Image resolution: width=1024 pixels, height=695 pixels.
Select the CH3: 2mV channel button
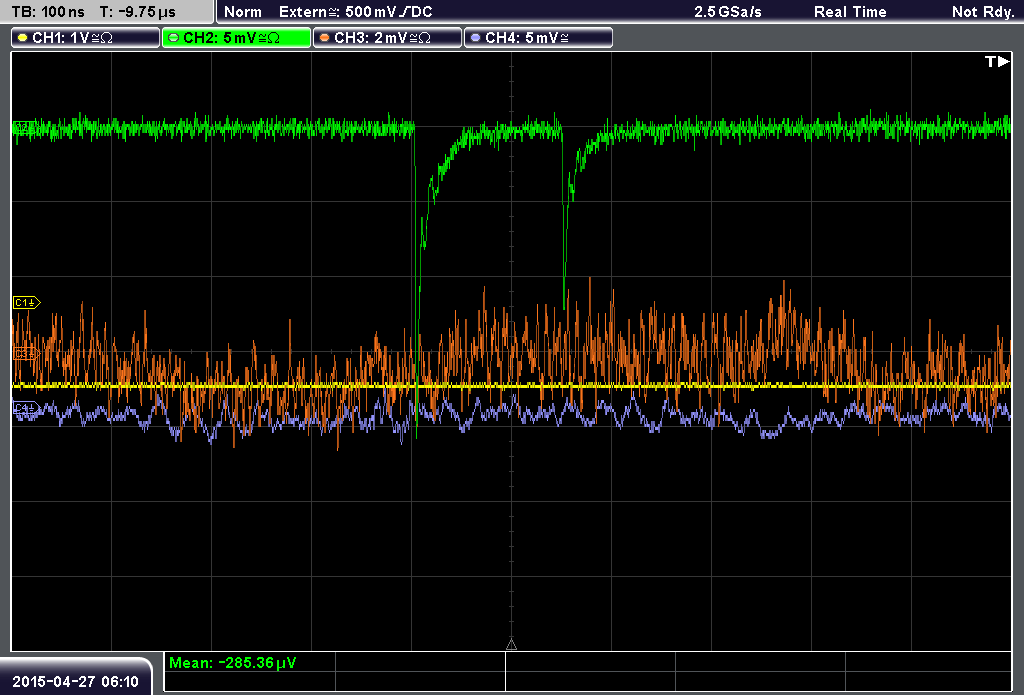(x=388, y=38)
